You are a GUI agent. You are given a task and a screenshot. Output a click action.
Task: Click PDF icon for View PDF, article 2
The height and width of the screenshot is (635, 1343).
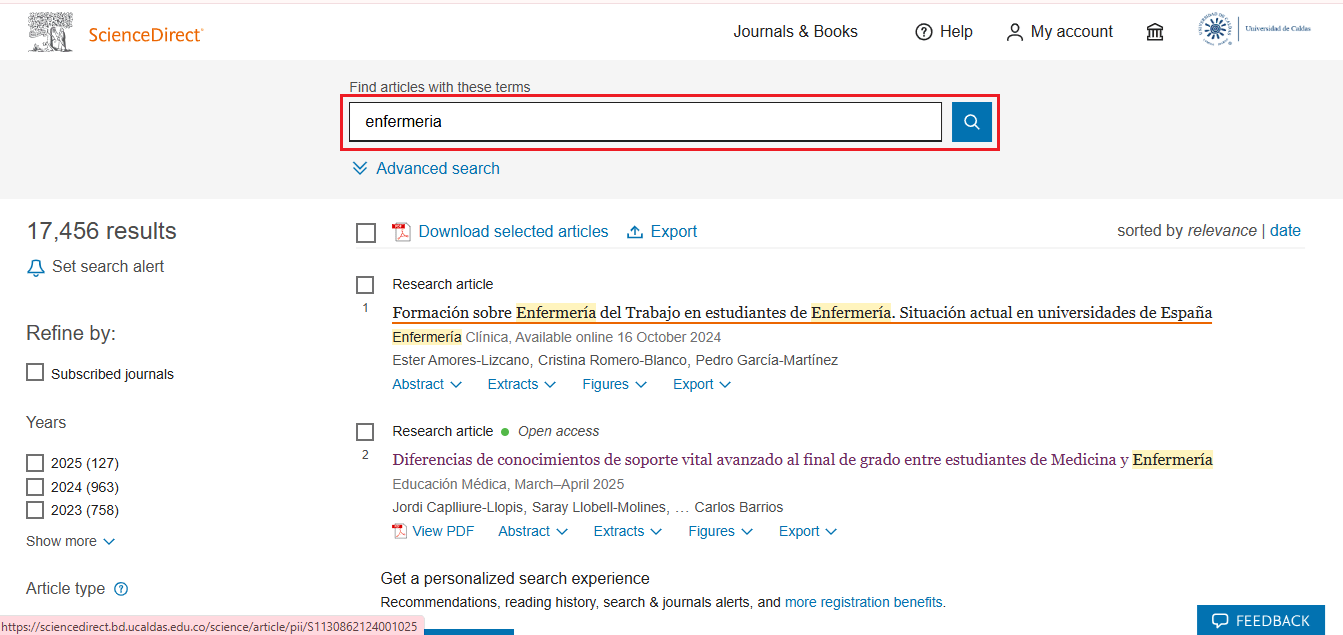tap(400, 531)
